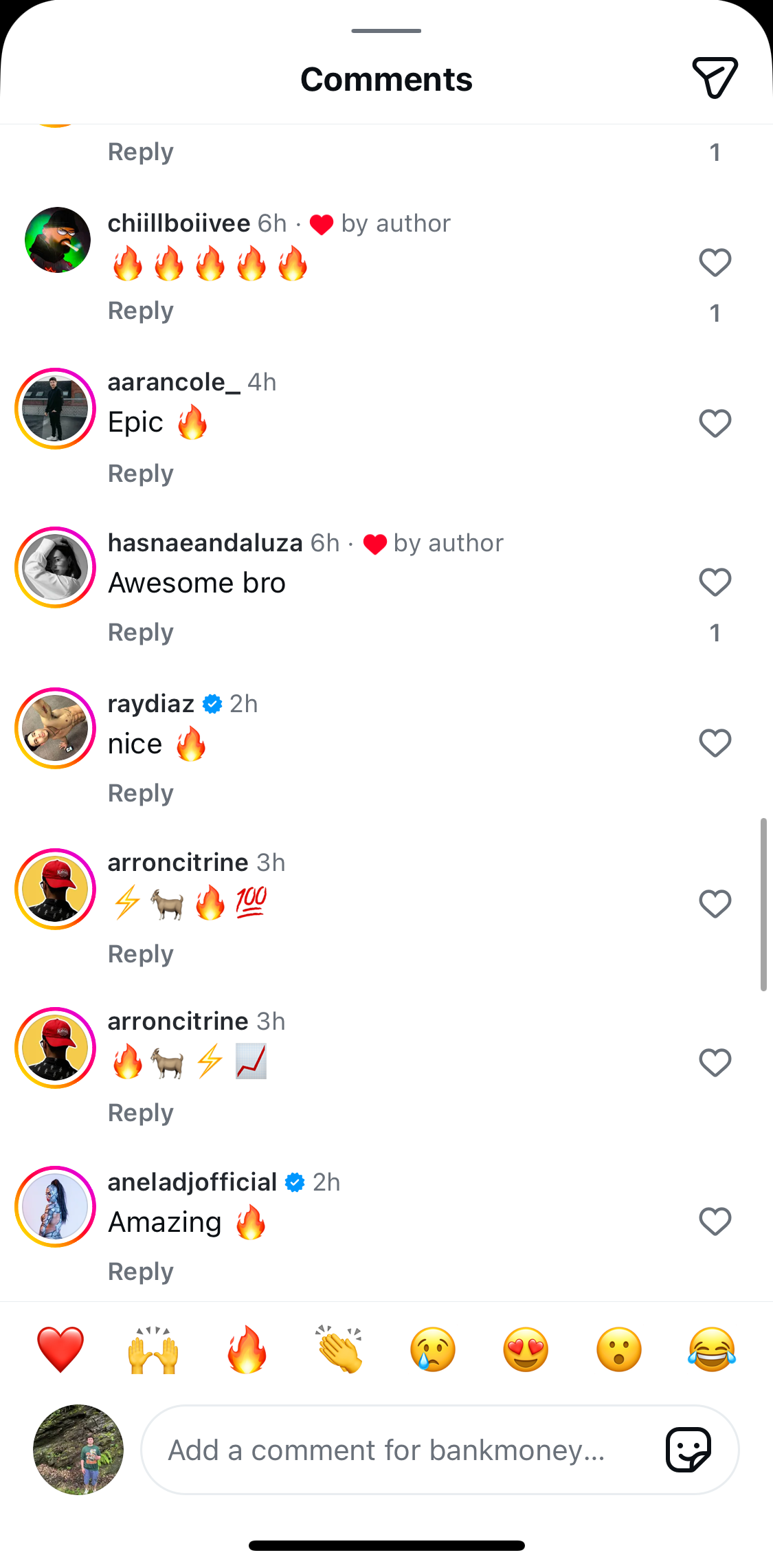The height and width of the screenshot is (1568, 773).
Task: Reply to hasnaeandaluza's "Awesome bro" comment
Action: pos(141,632)
